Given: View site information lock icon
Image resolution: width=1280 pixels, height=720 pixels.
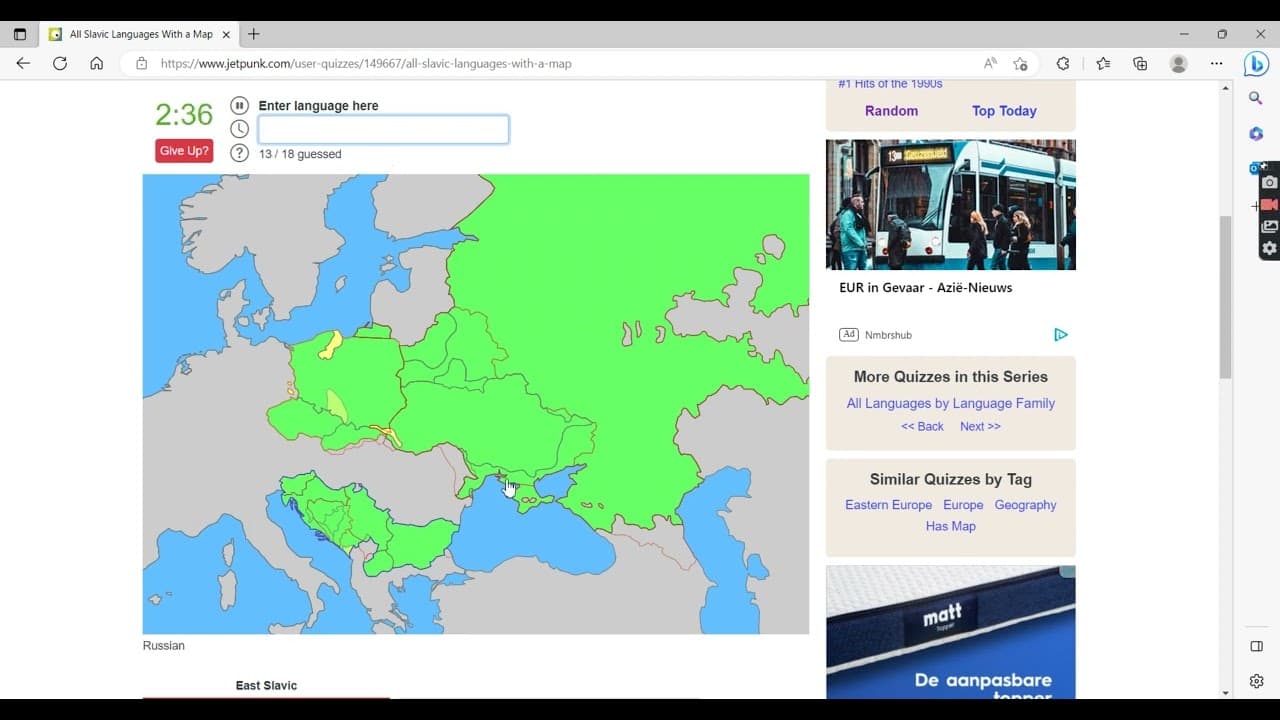Looking at the screenshot, I should [141, 63].
